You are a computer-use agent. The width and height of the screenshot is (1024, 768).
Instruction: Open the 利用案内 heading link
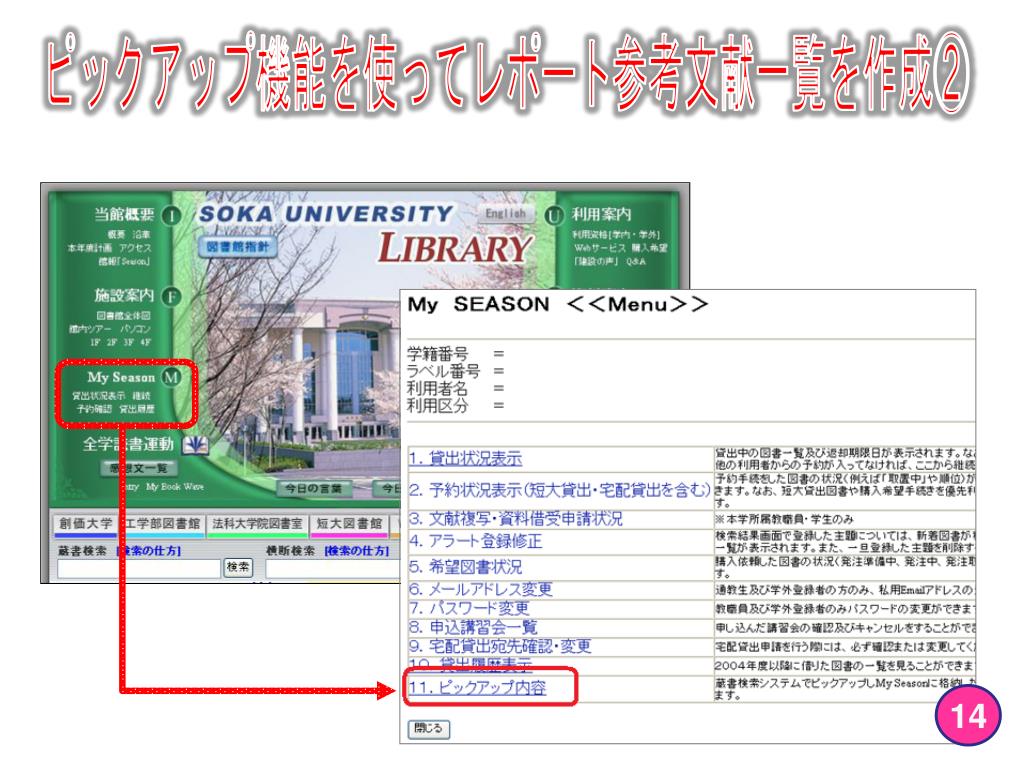click(601, 214)
